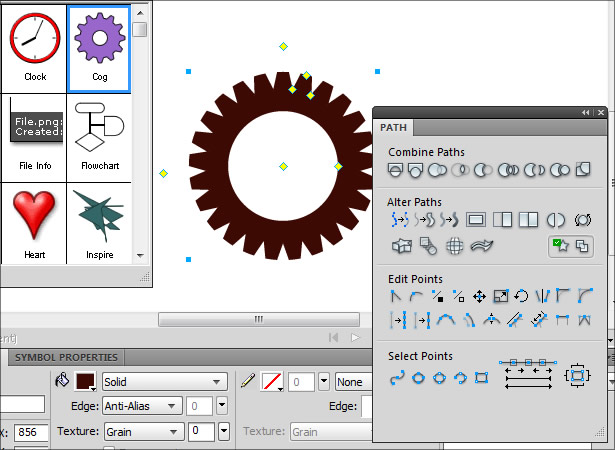Click the circle with four hollow points icon
This screenshot has height=450, width=615.
pos(439,378)
